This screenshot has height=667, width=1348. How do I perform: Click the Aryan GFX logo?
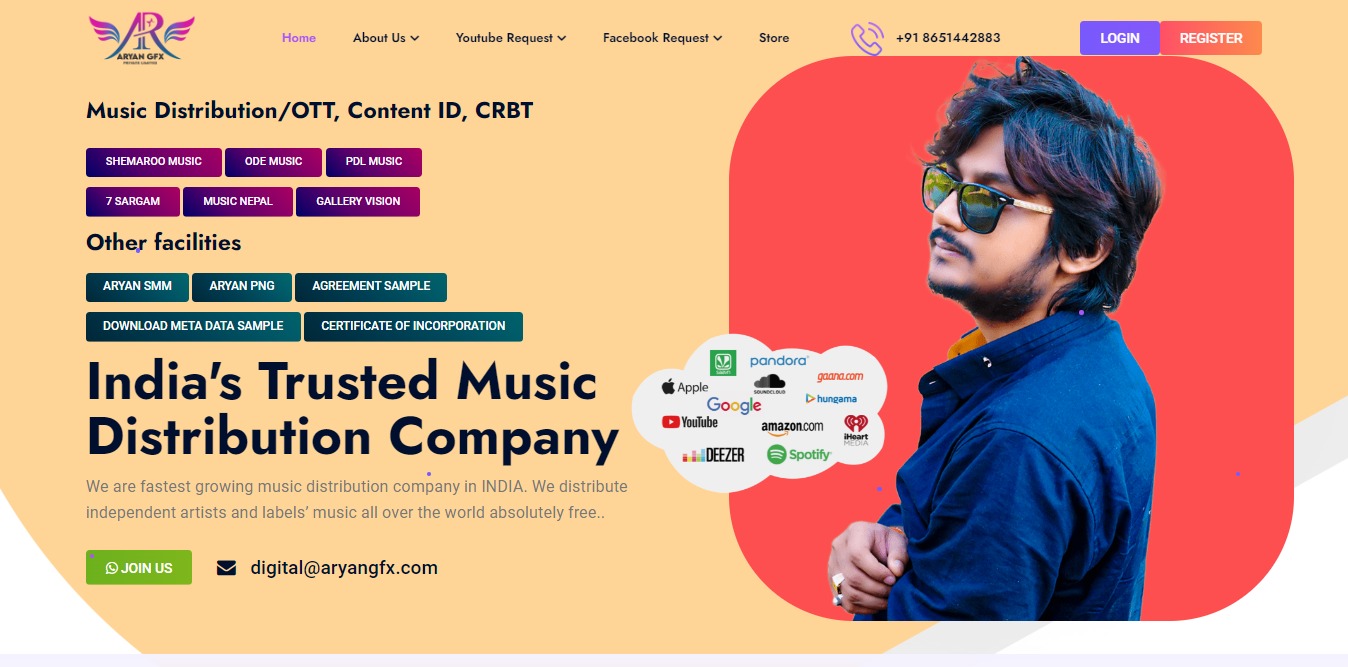pyautogui.click(x=142, y=38)
